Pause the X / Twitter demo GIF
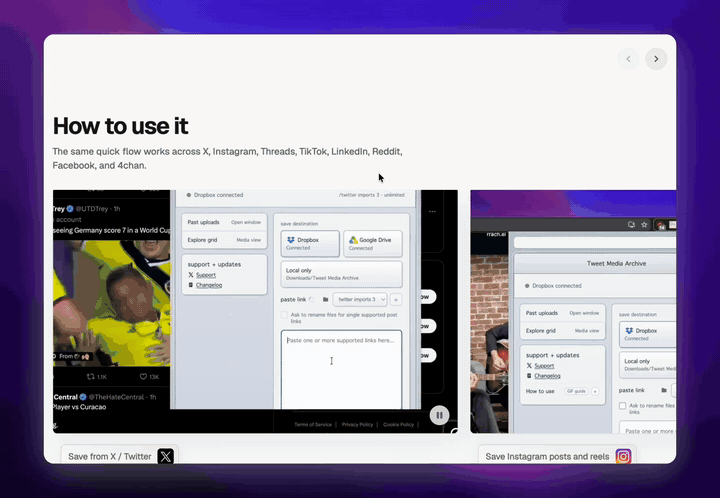The height and width of the screenshot is (498, 720). 439,415
